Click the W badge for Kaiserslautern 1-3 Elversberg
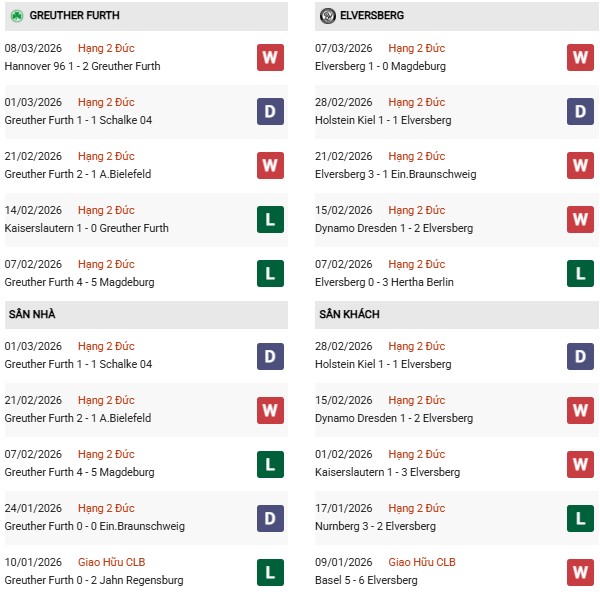Image resolution: width=600 pixels, height=592 pixels. tap(580, 463)
